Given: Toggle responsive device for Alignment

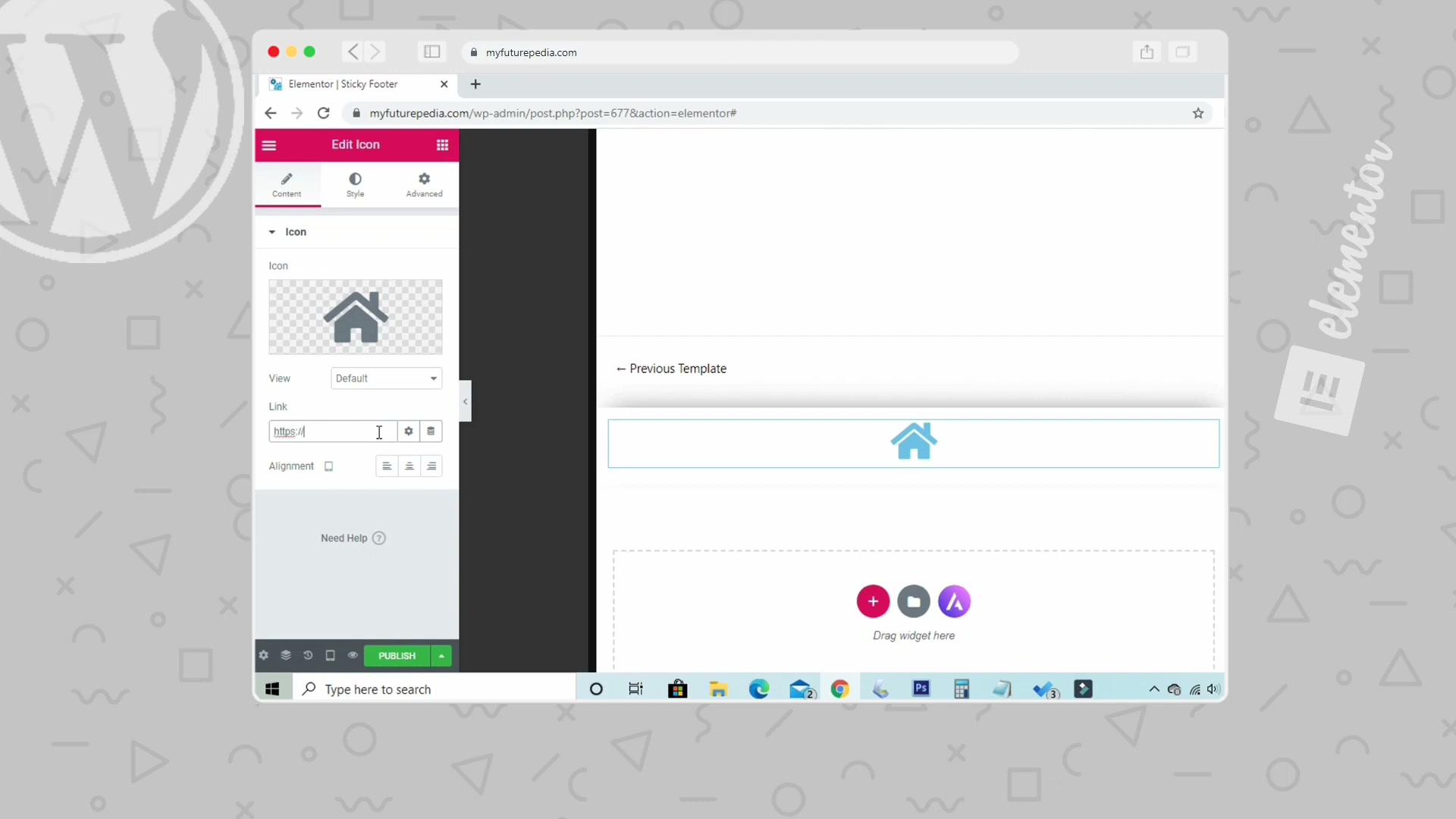Looking at the screenshot, I should 329,466.
